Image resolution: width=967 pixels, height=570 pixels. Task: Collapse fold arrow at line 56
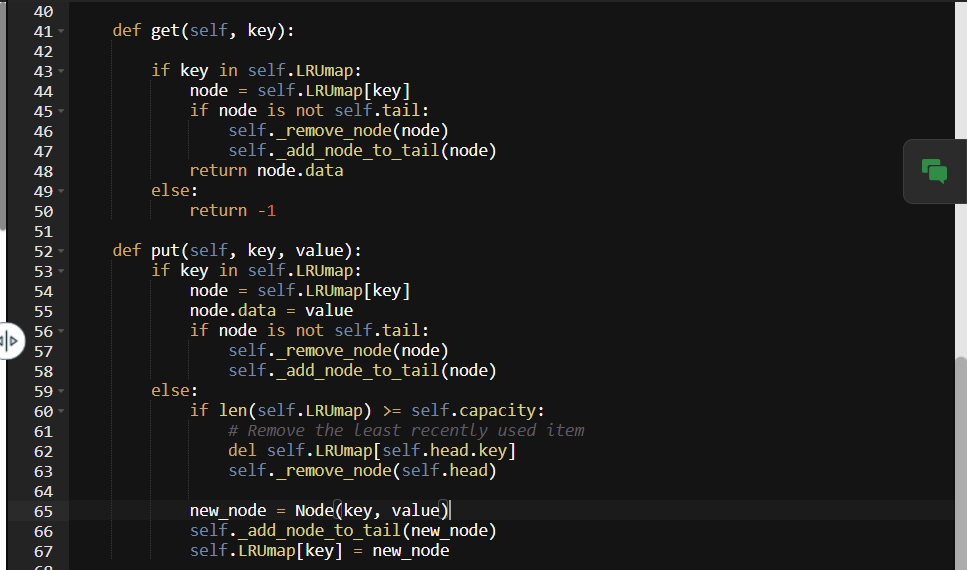pos(61,331)
